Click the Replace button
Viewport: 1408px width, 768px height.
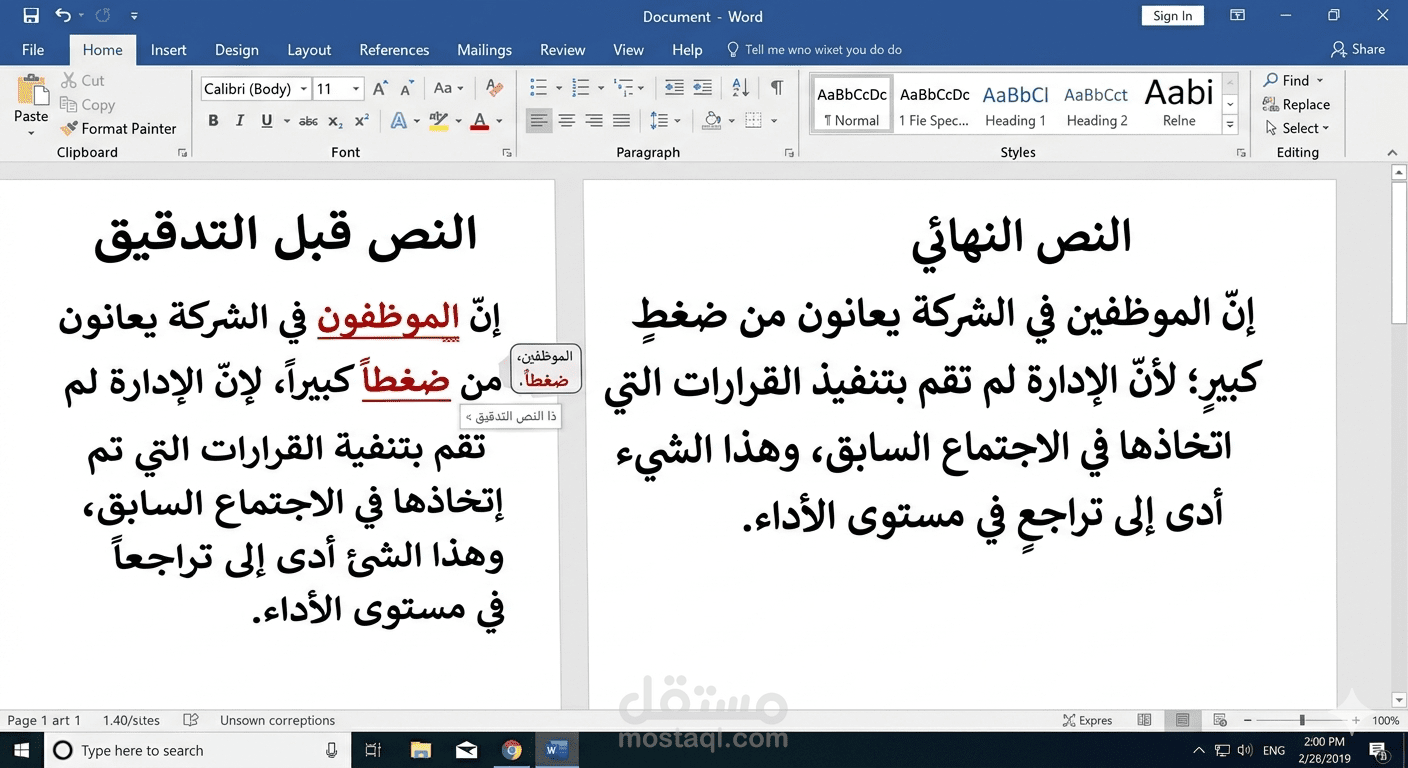click(1296, 104)
